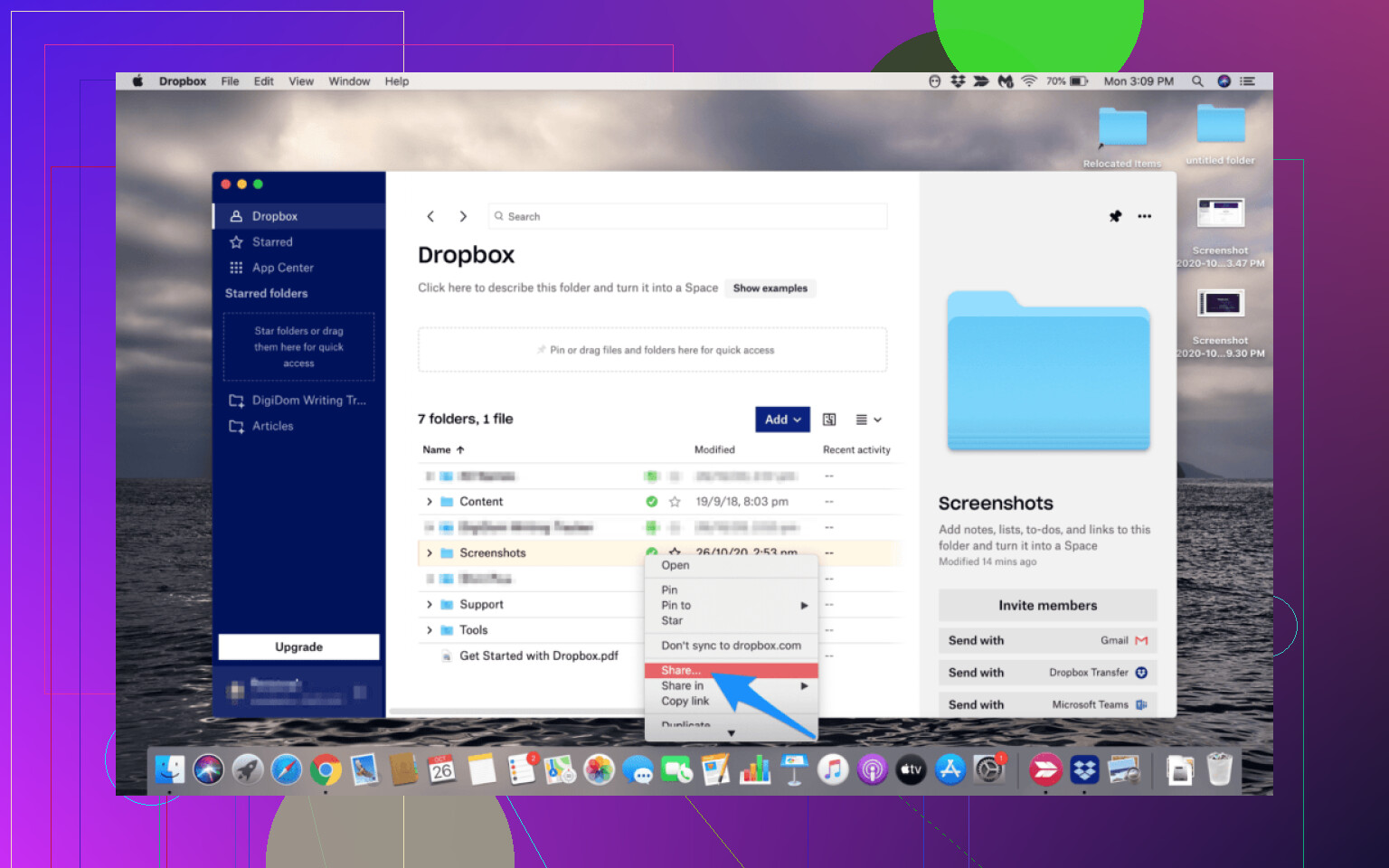This screenshot has height=868, width=1389.
Task: Open Dropbox app in the dock
Action: pos(1084,769)
